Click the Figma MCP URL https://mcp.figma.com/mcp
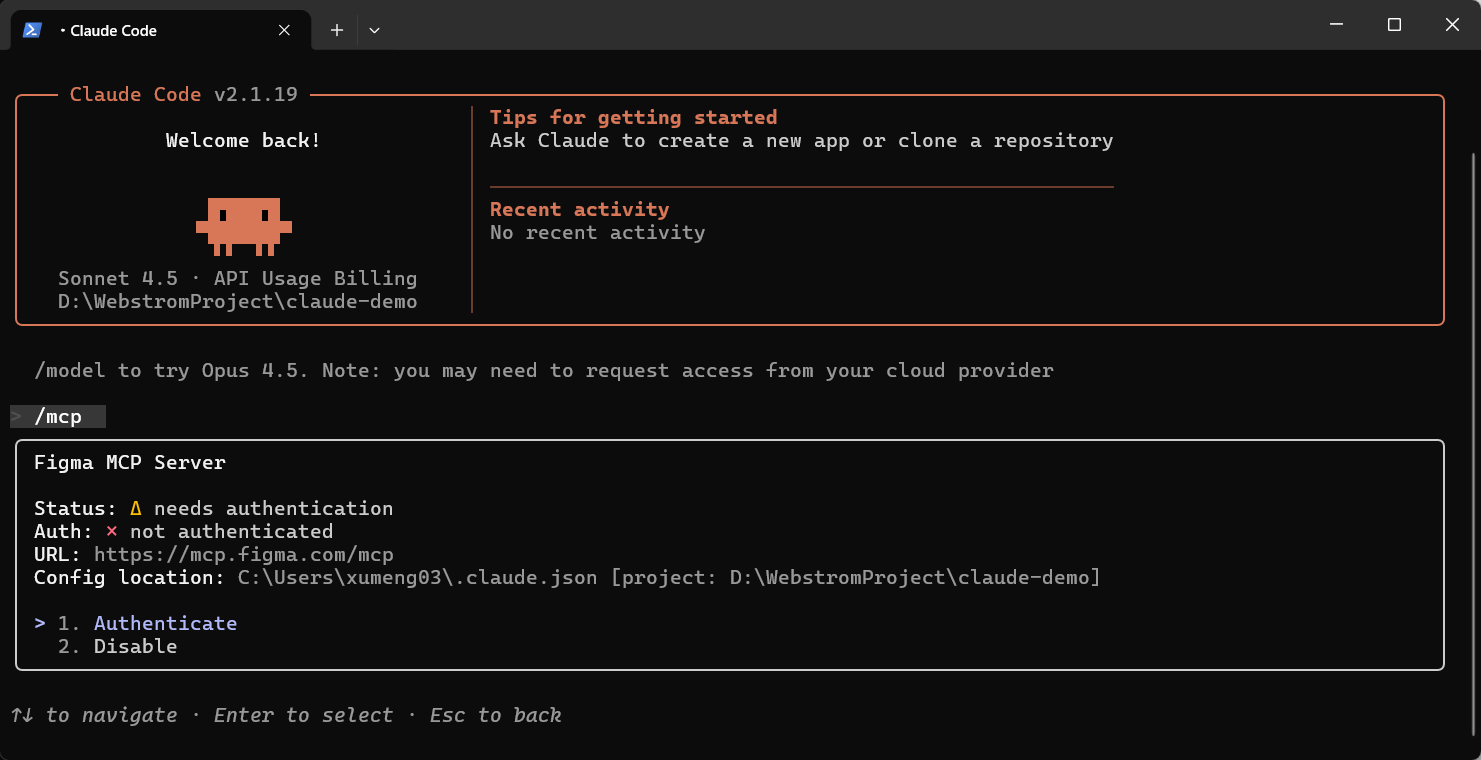The height and width of the screenshot is (760, 1481). pos(244,554)
